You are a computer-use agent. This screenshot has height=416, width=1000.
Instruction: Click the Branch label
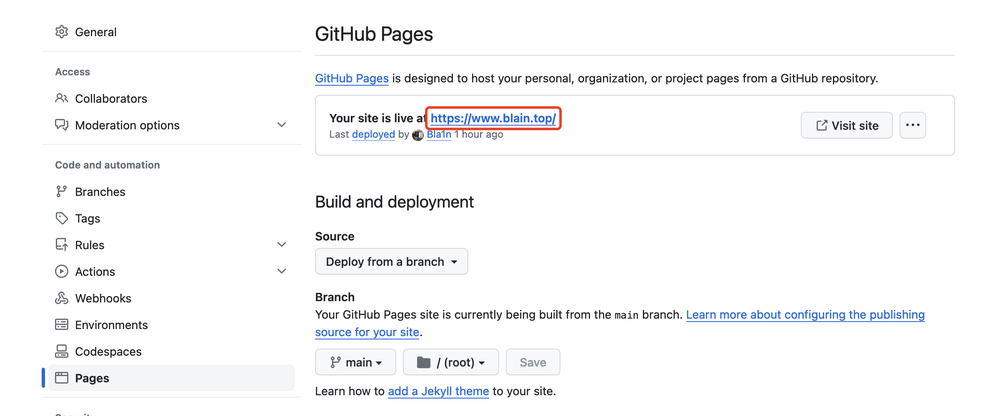[x=334, y=297]
